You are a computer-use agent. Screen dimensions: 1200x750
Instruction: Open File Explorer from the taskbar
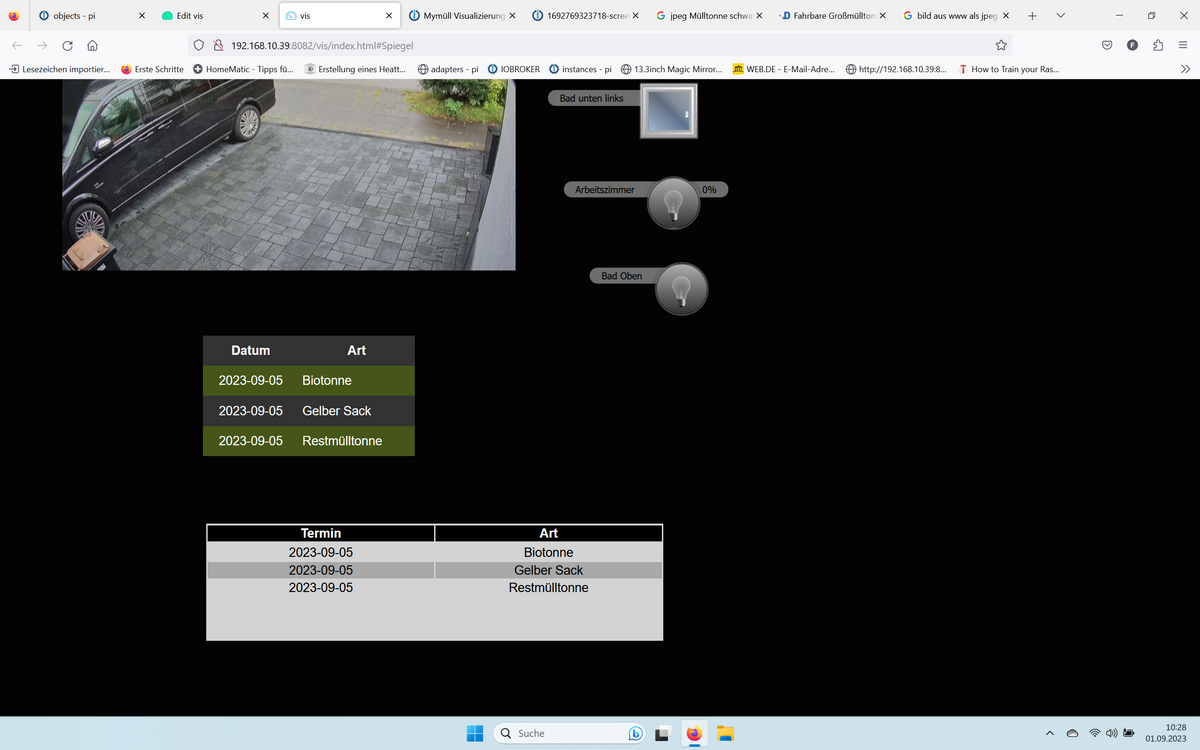click(x=726, y=733)
